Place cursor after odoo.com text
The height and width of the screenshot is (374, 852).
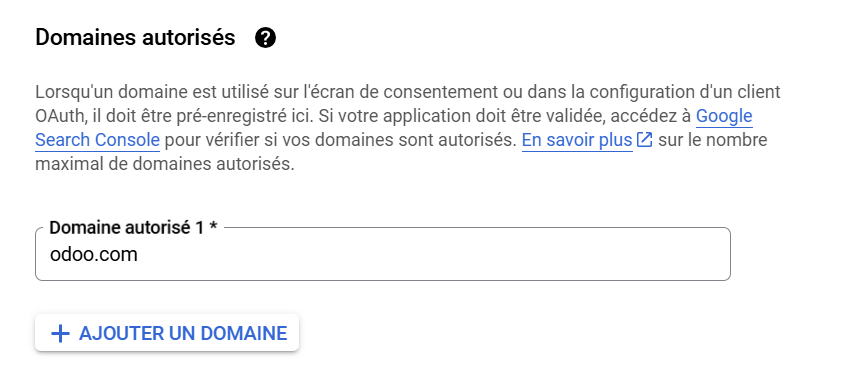pyautogui.click(x=139, y=254)
